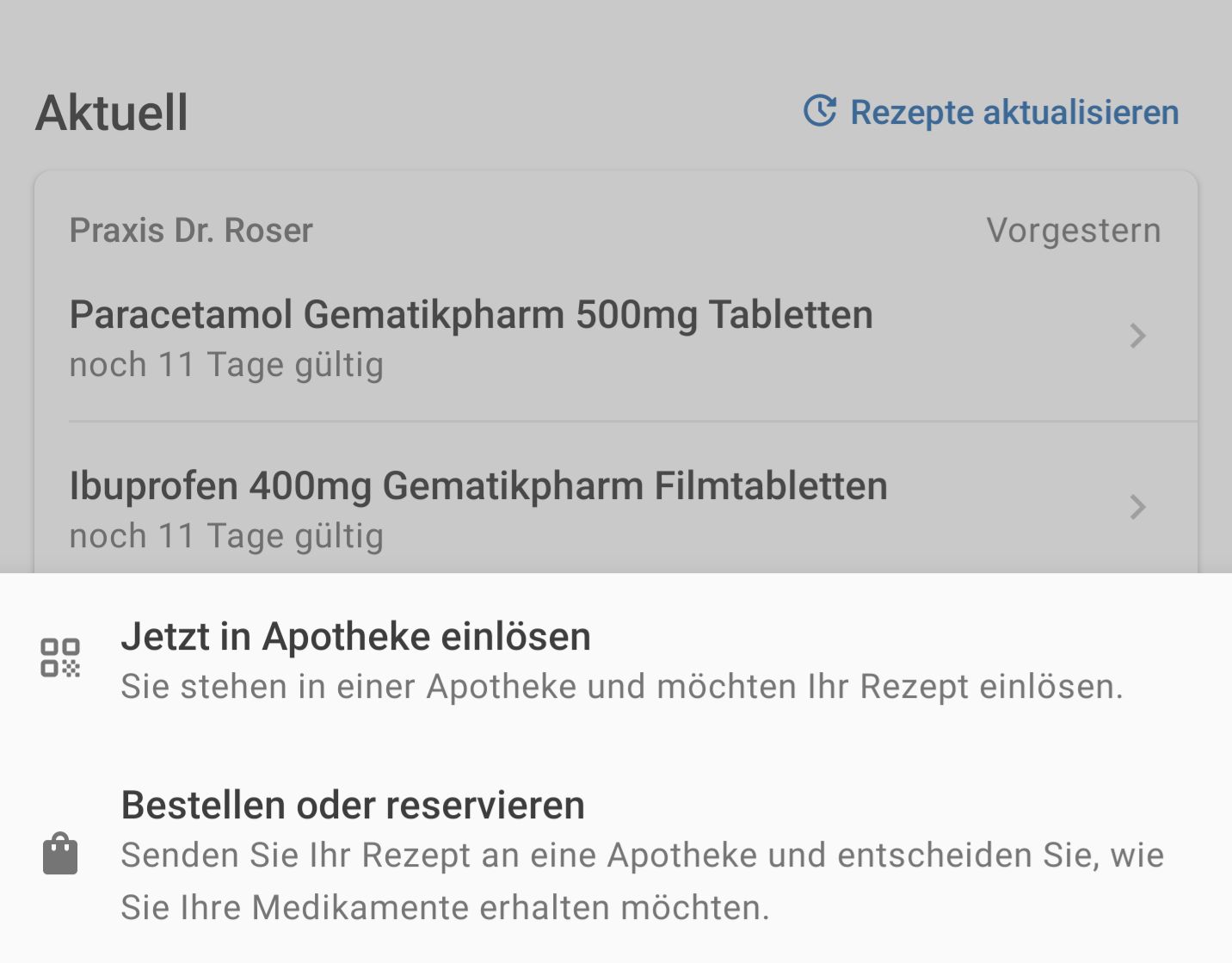Click the Praxis Dr. Roser header label
The width and height of the screenshot is (1232, 963).
click(191, 231)
